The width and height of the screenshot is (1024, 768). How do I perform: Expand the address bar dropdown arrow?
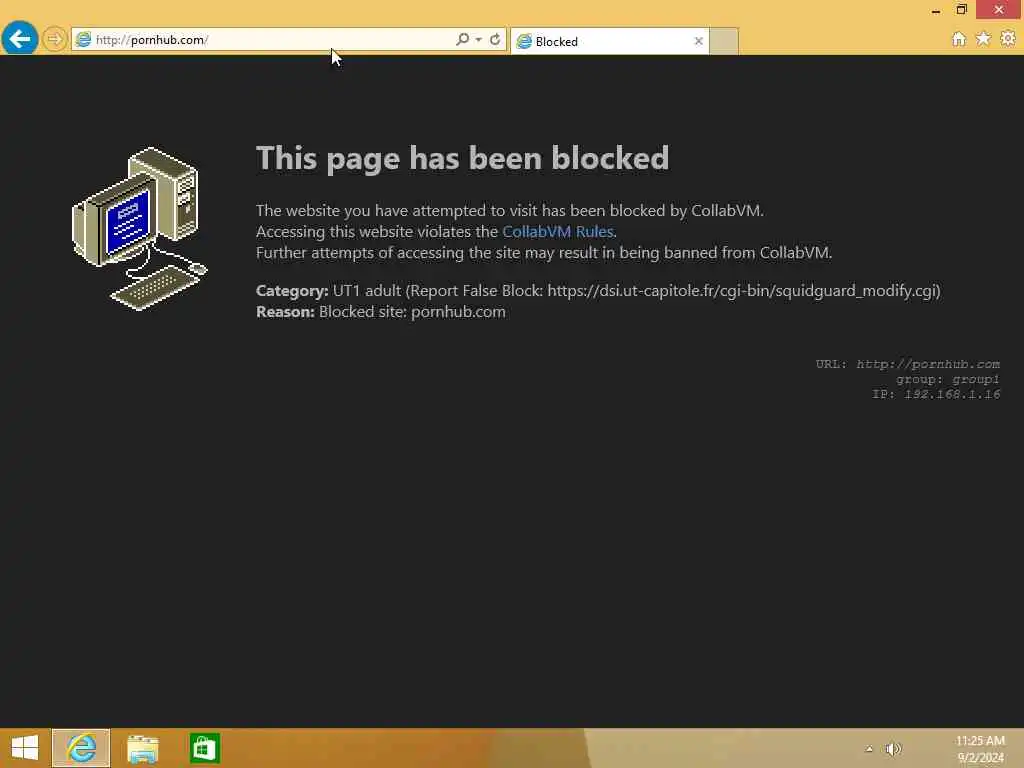(479, 40)
